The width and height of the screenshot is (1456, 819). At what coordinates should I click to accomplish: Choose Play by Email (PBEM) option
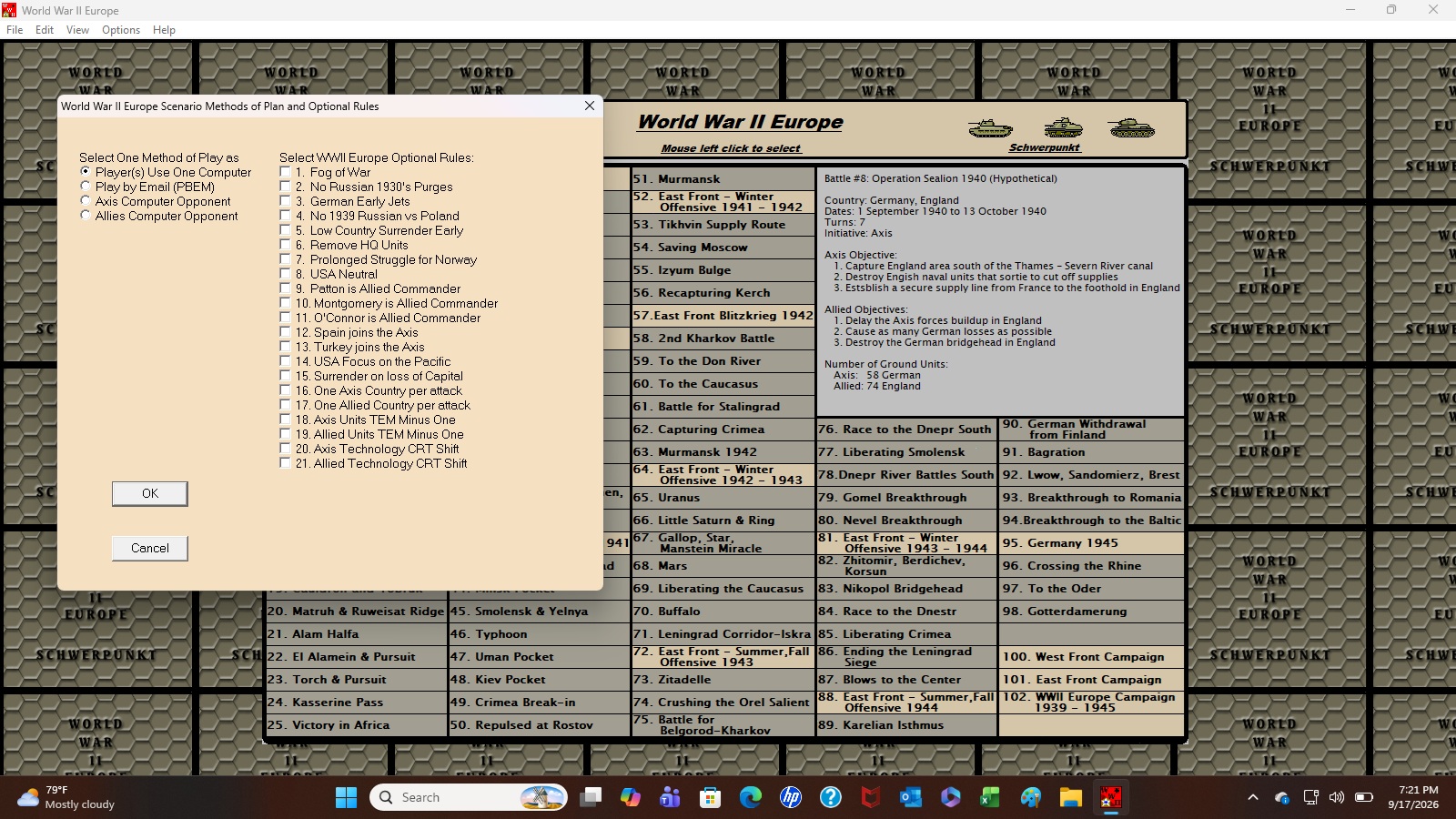[86, 187]
